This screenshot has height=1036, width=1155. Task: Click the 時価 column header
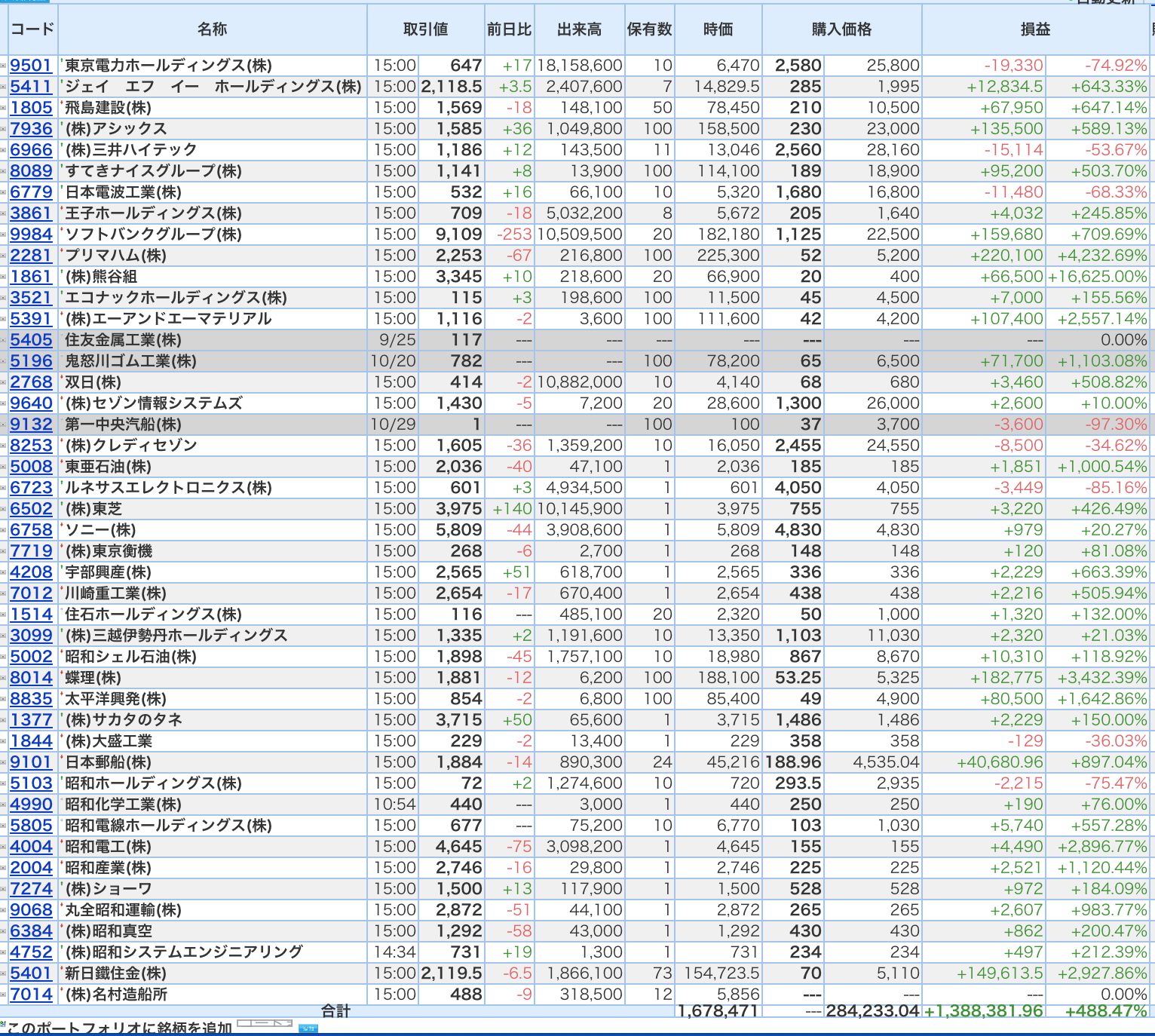click(x=718, y=29)
